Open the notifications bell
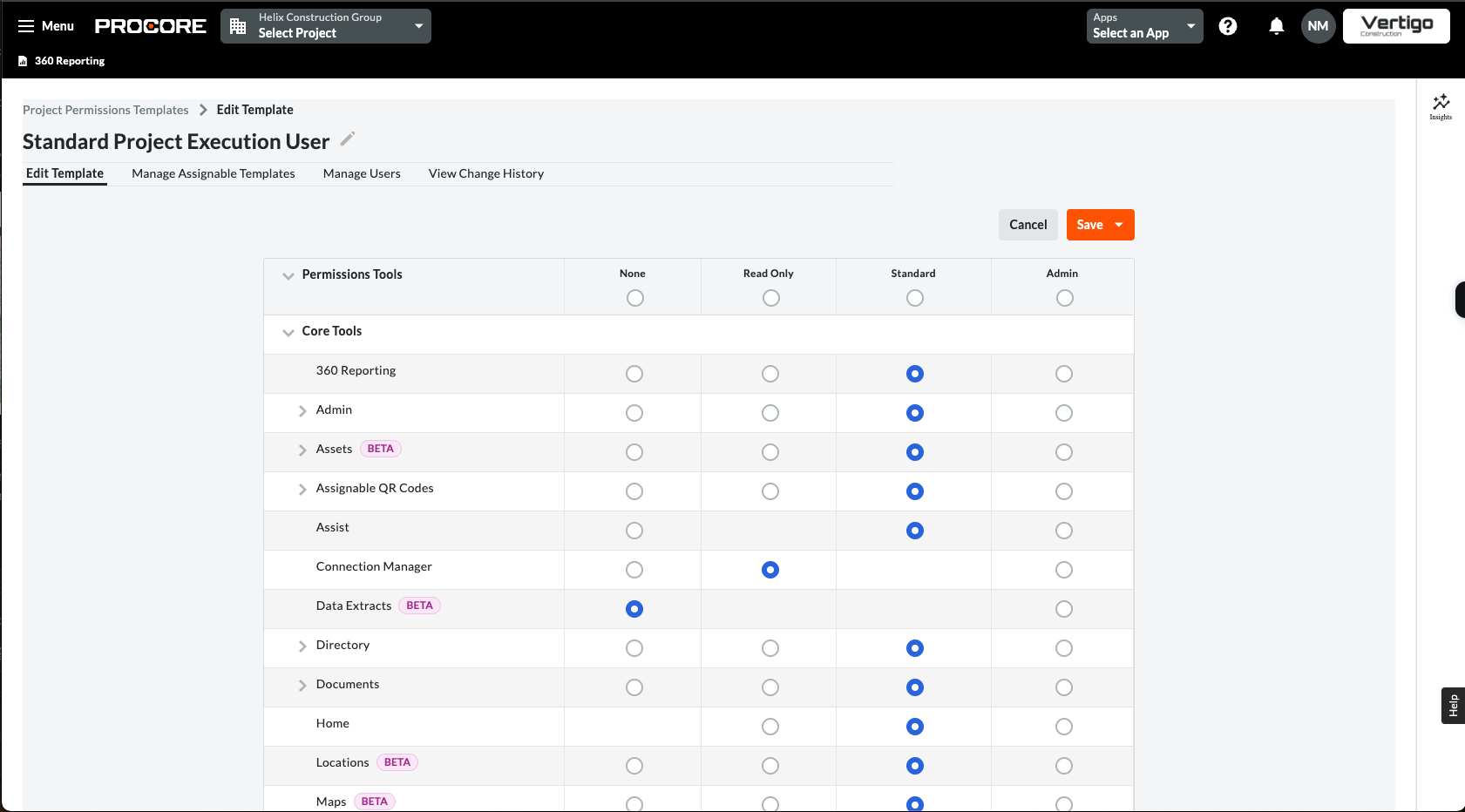This screenshot has height=812, width=1465. coord(1277,26)
